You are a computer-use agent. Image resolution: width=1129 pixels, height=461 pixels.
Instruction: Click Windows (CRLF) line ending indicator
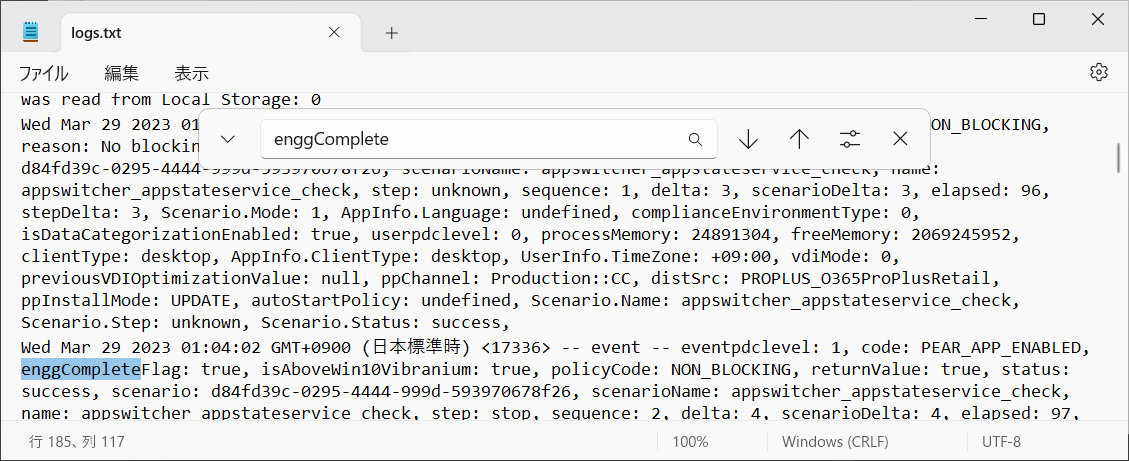(835, 442)
